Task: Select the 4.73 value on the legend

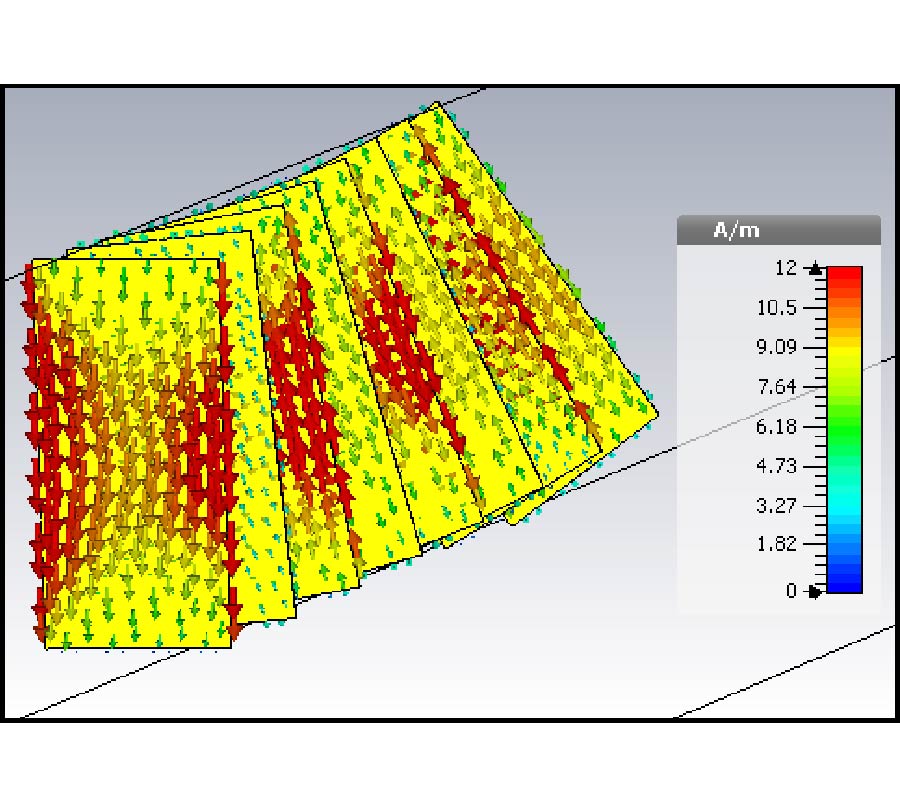Action: tap(777, 466)
